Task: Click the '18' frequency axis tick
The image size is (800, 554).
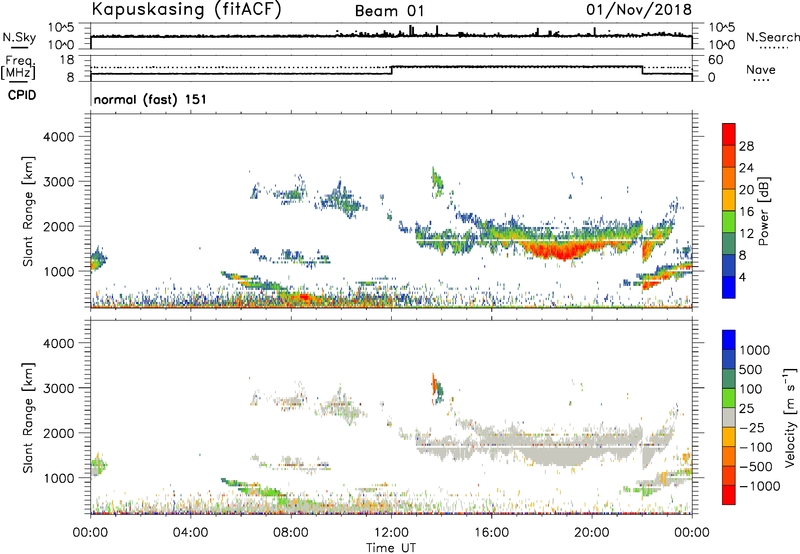Action: click(x=67, y=60)
